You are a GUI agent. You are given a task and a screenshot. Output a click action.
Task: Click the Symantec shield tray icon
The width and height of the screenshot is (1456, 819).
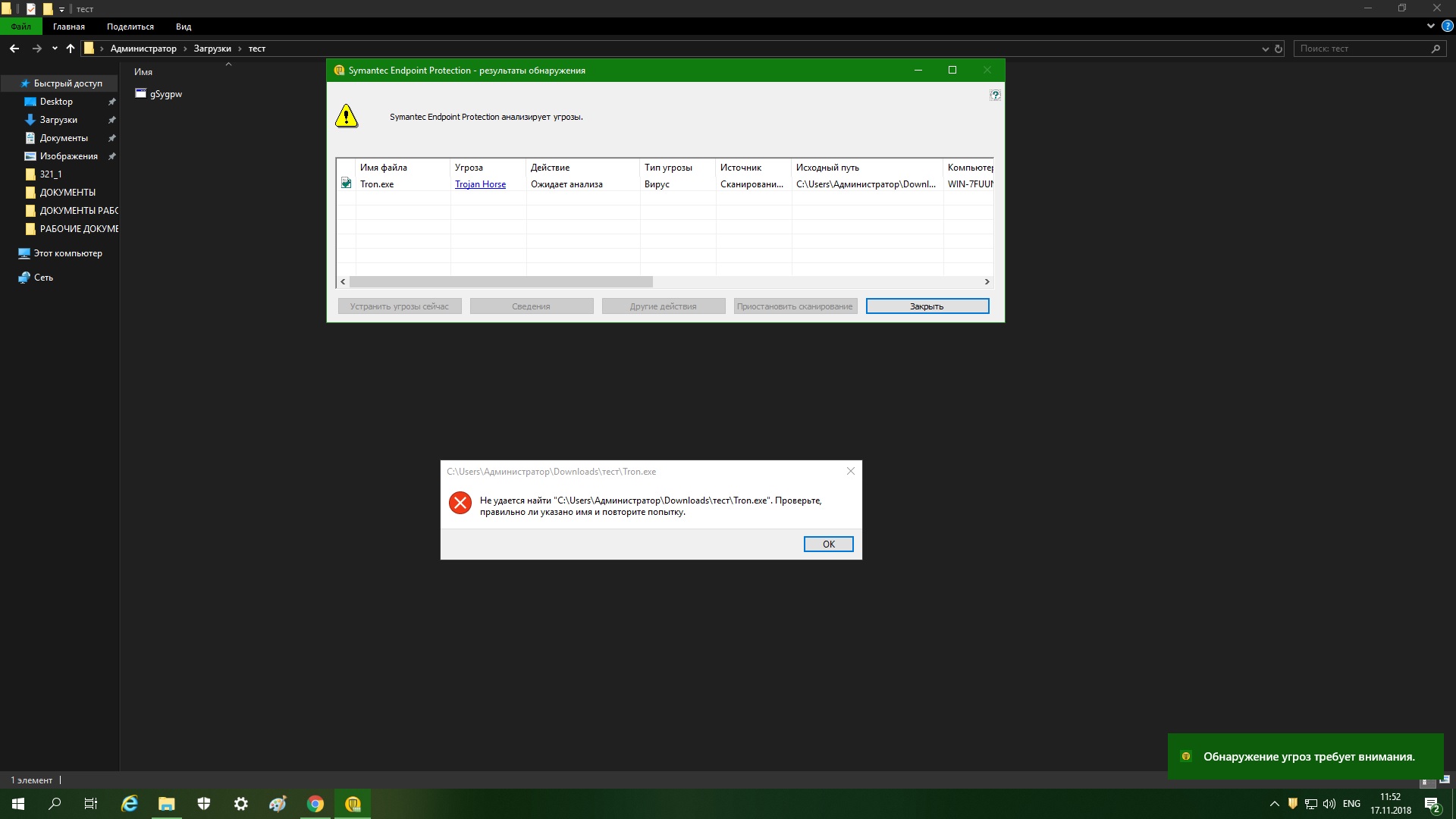point(1293,804)
